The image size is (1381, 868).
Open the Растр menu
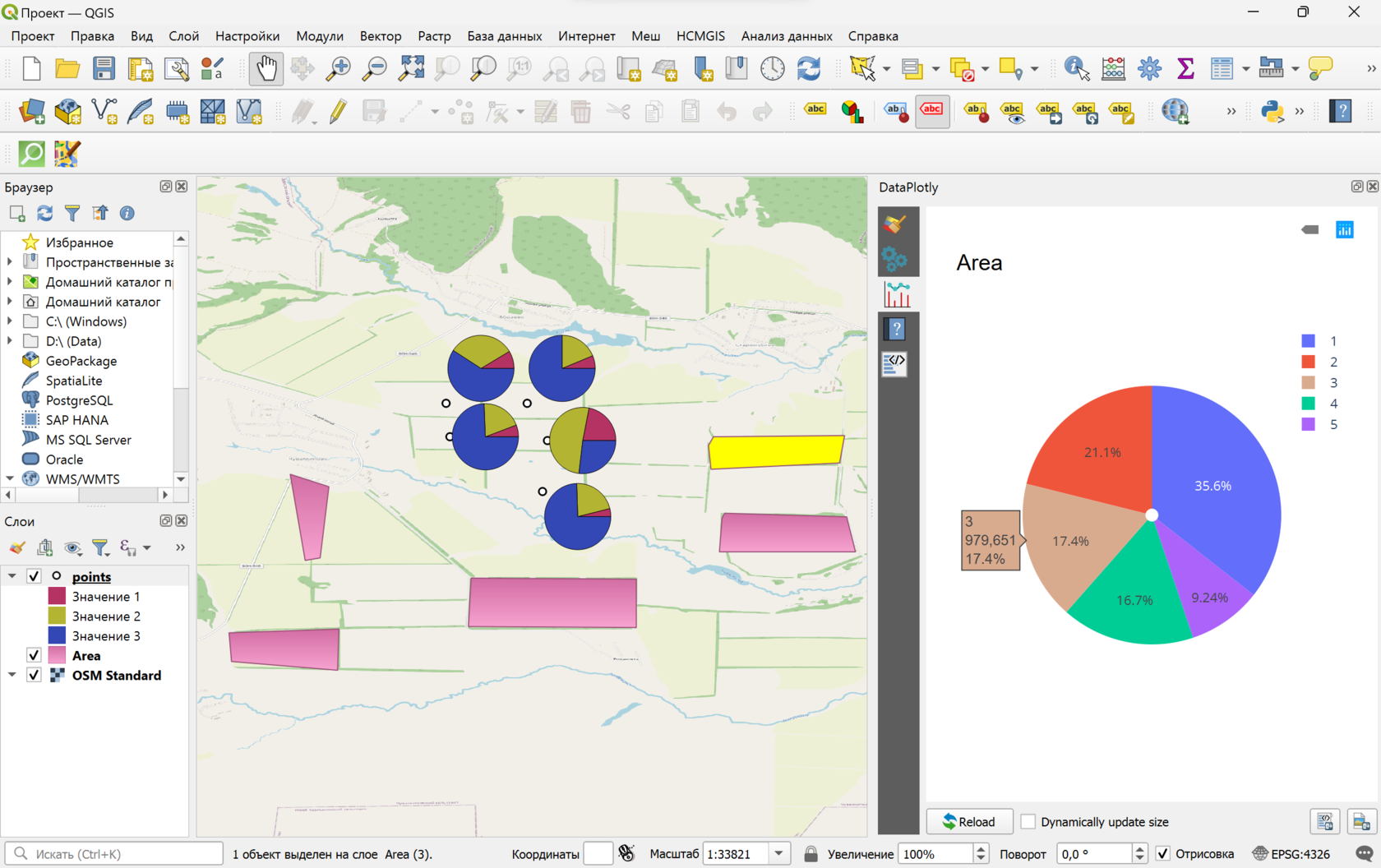coord(434,36)
